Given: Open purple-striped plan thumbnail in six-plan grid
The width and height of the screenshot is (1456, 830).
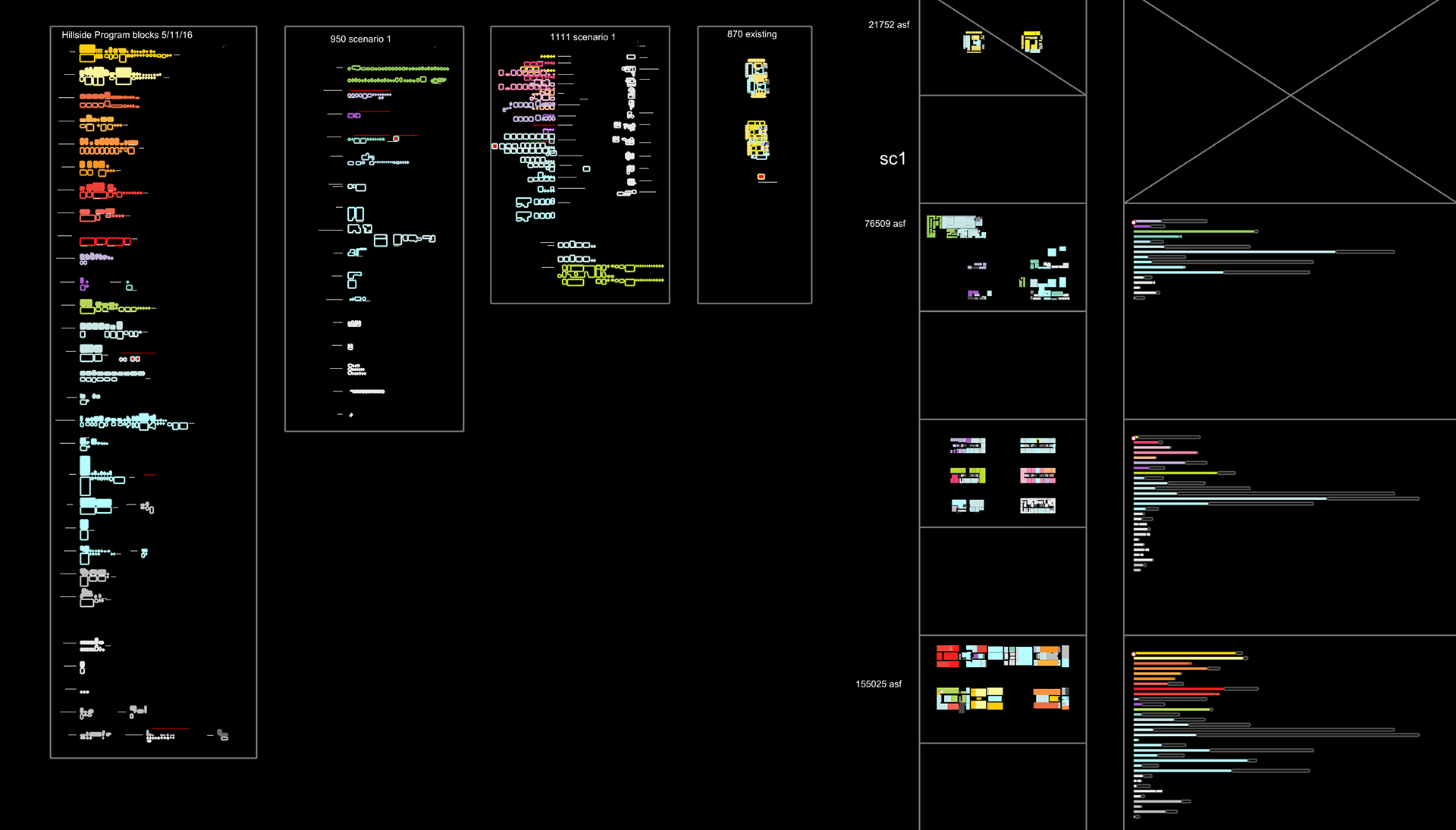Looking at the screenshot, I should pos(968,445).
